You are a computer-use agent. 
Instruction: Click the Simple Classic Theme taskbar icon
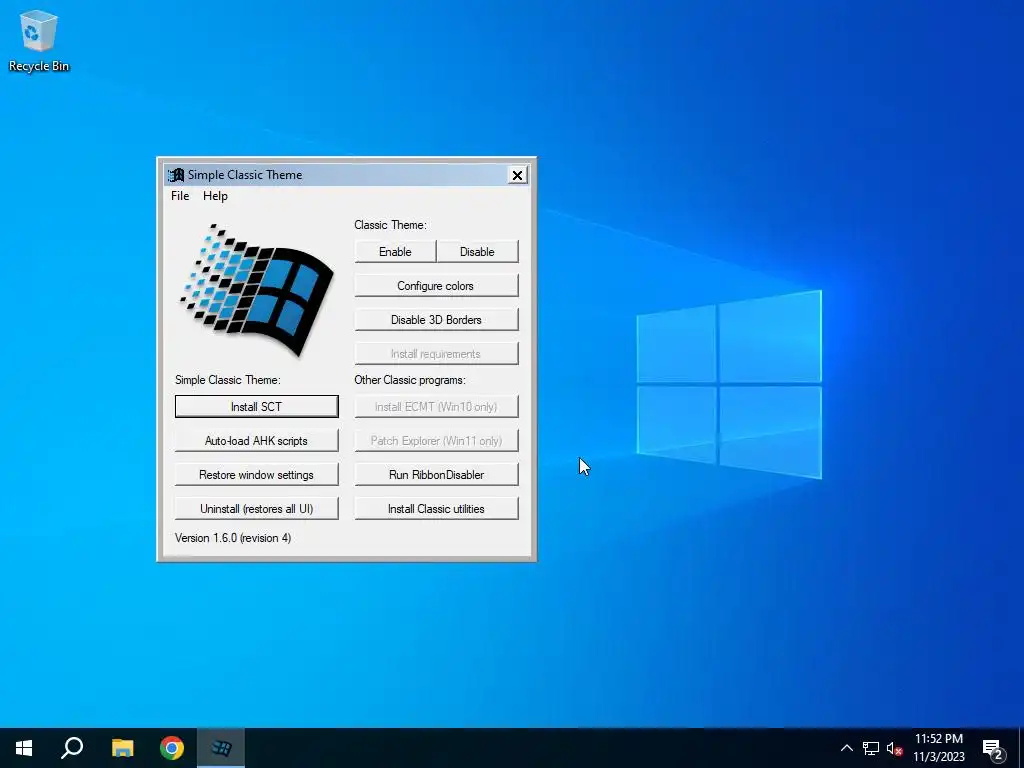[221, 748]
